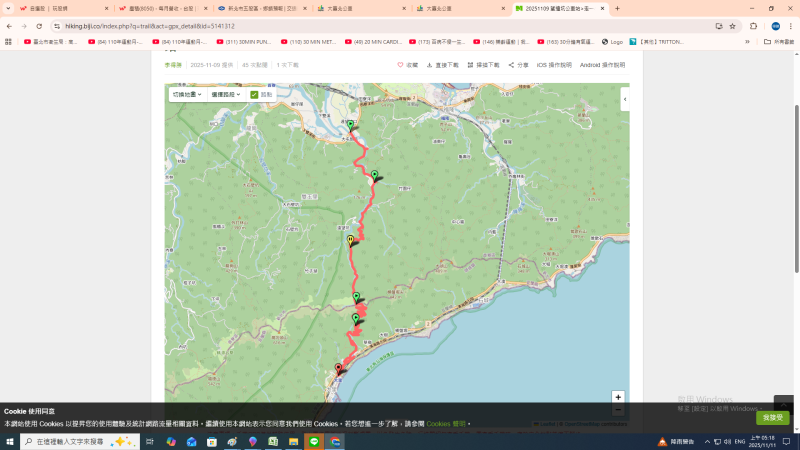Click the 我接受 cookie button
Image resolution: width=800 pixels, height=450 pixels.
772,417
